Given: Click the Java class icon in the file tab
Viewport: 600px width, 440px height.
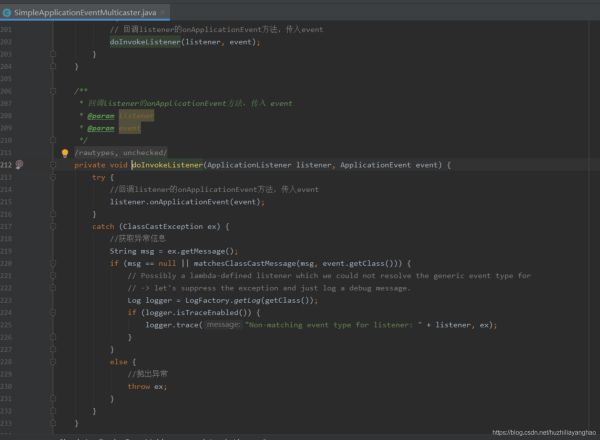Looking at the screenshot, I should click(8, 11).
